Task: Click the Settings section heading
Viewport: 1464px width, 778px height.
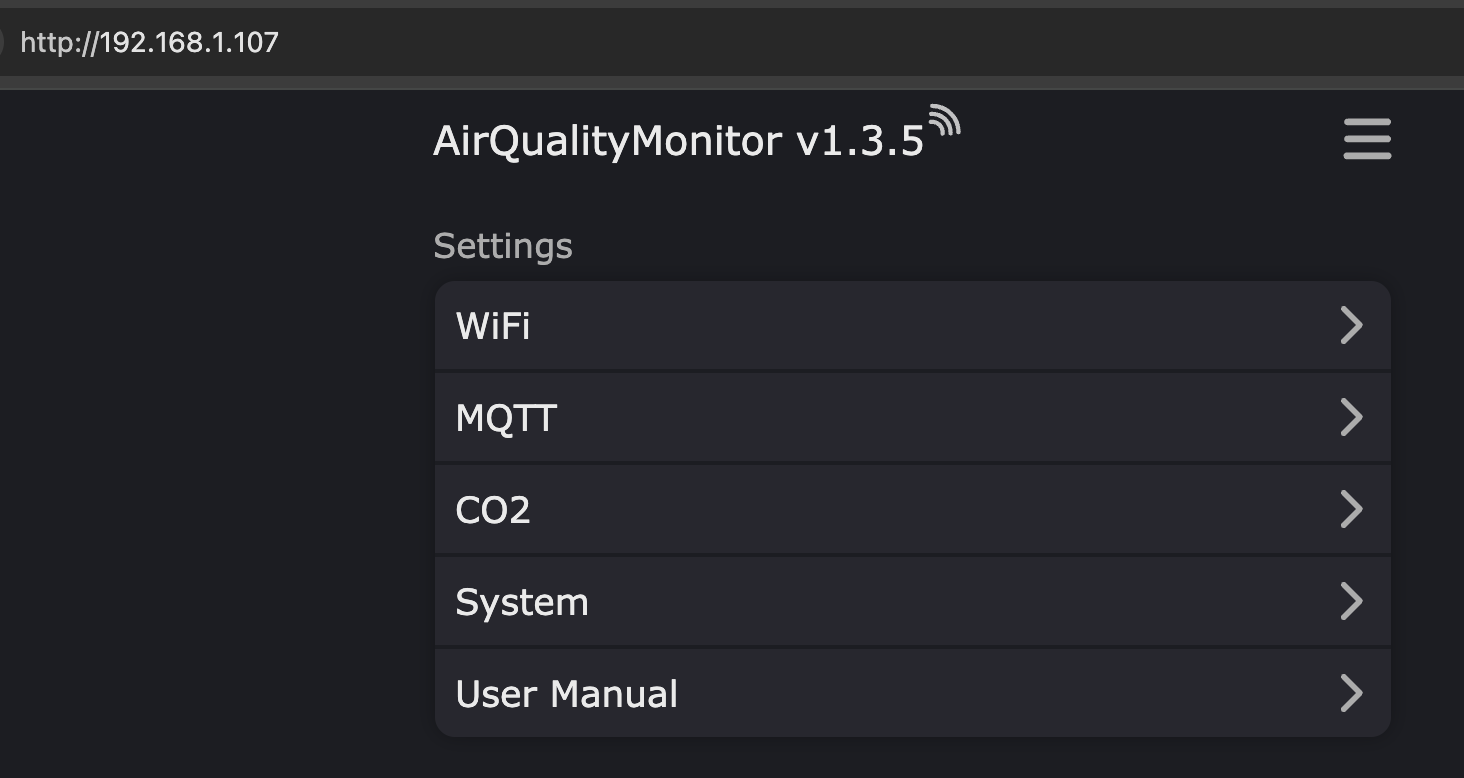Action: (x=503, y=246)
